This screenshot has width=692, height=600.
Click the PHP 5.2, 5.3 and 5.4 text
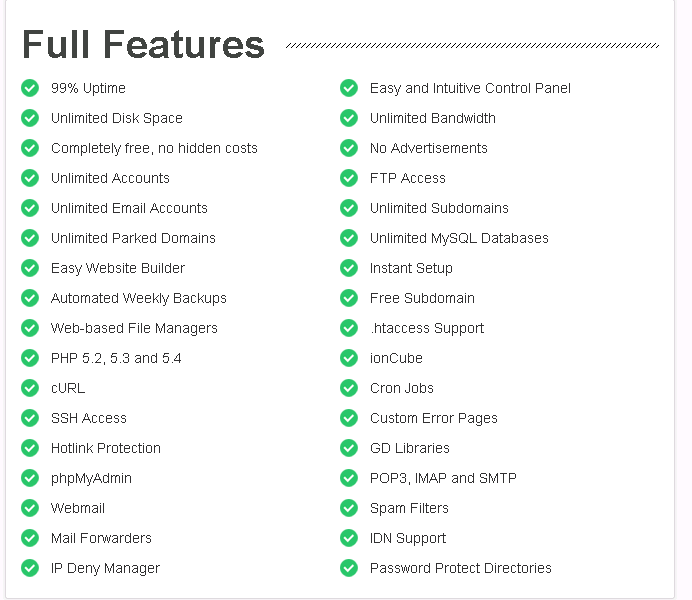point(116,358)
